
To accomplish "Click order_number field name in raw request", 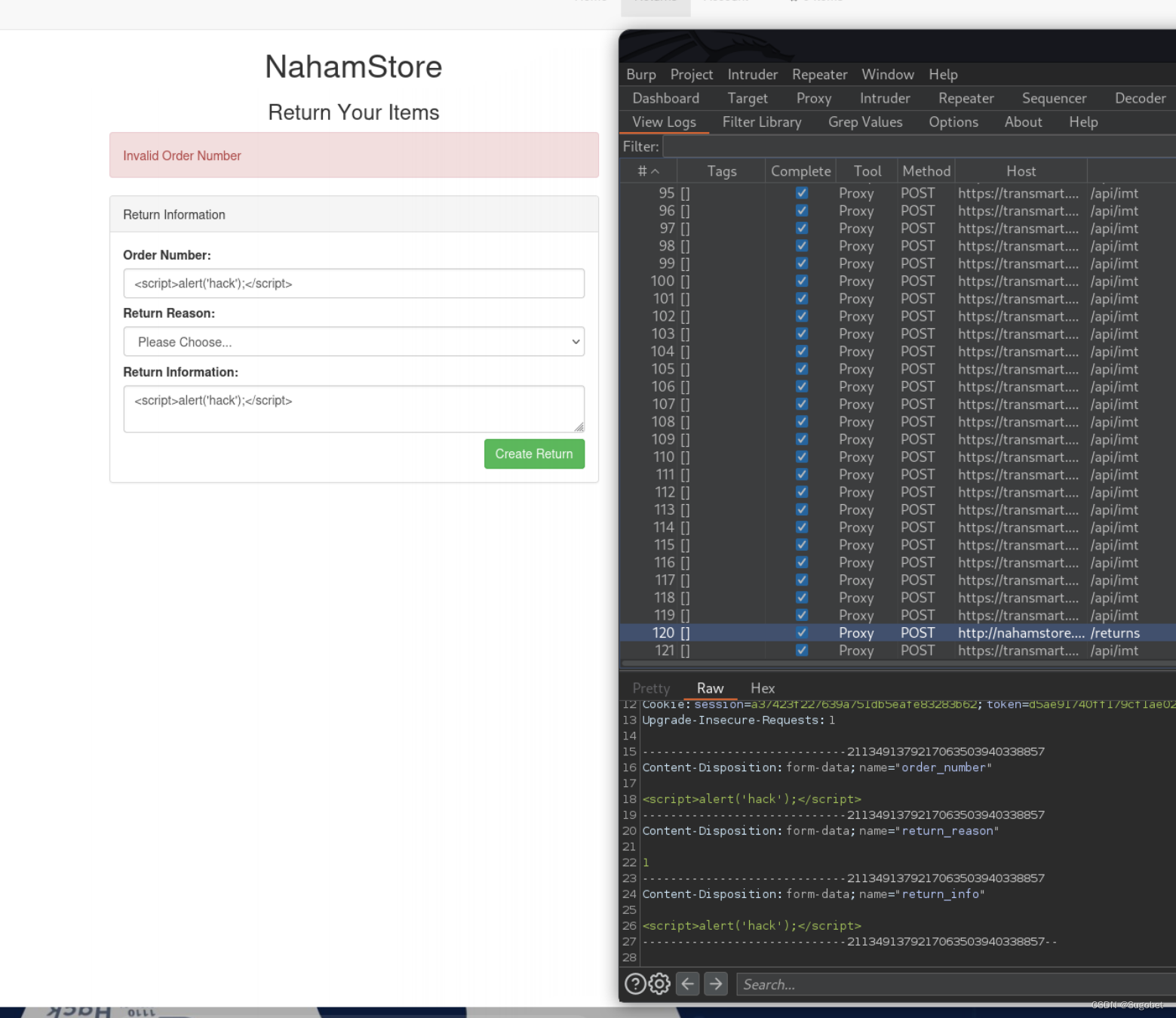I will point(944,767).
